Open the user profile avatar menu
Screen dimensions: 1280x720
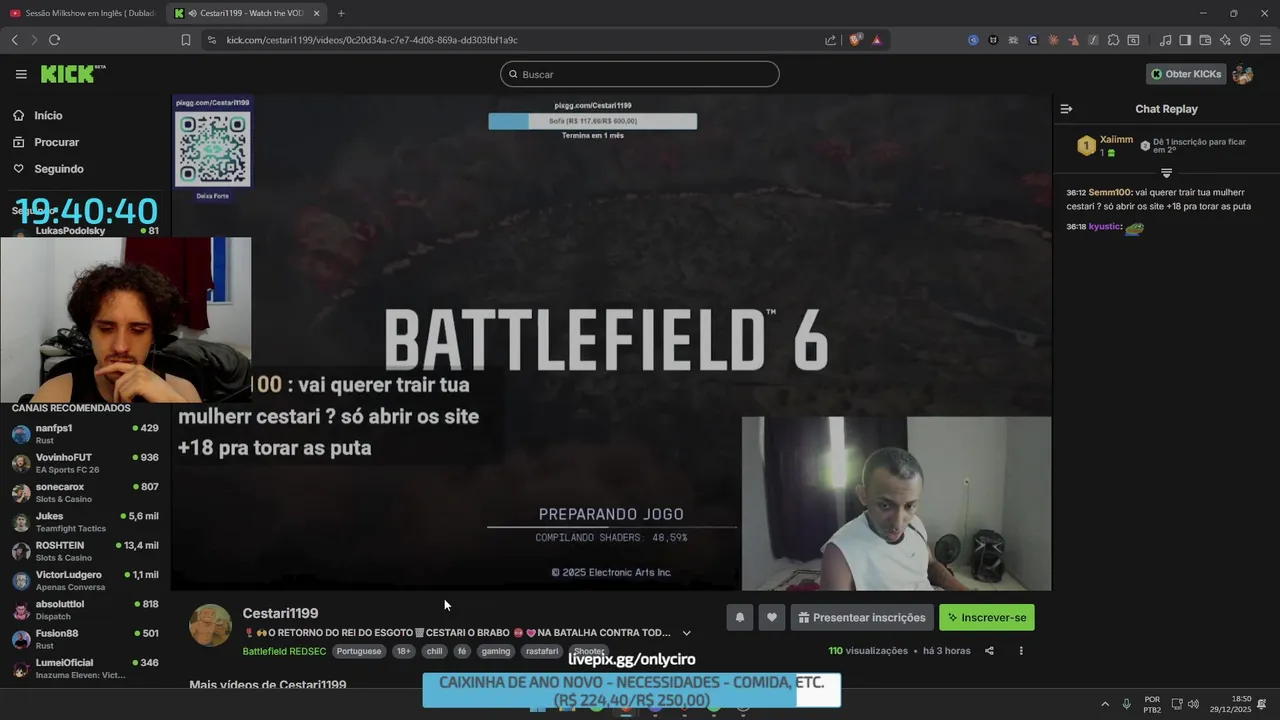point(1243,74)
